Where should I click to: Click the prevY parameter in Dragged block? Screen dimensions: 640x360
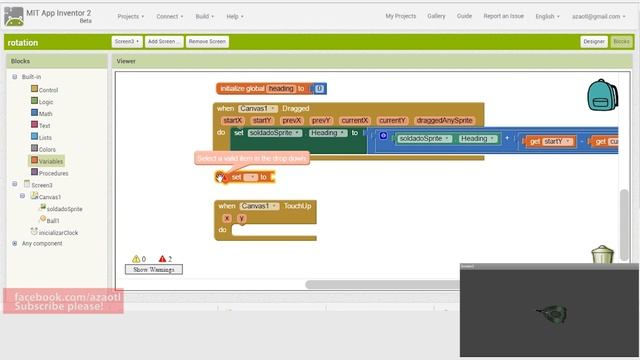pyautogui.click(x=321, y=120)
